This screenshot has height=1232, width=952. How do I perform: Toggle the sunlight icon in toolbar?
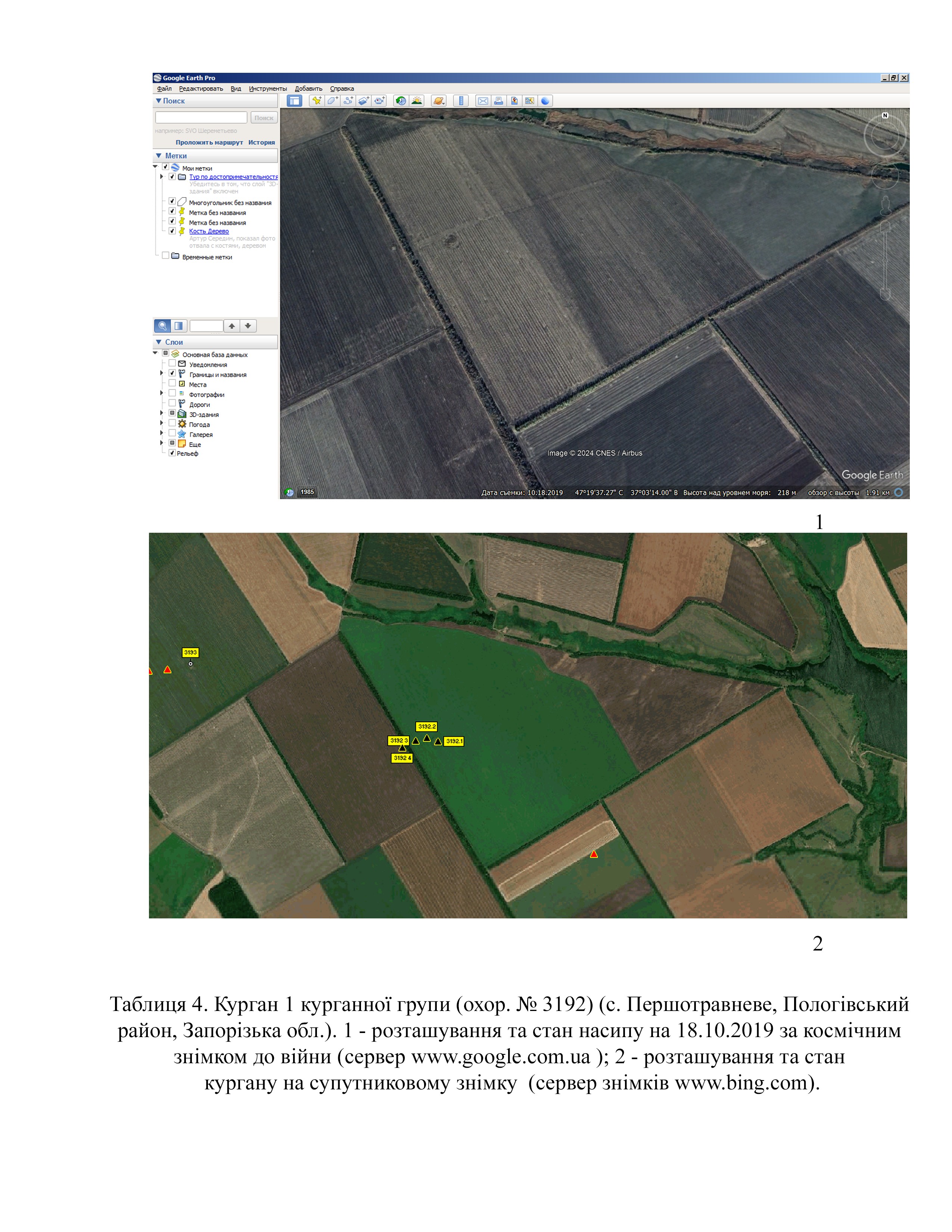[x=417, y=101]
